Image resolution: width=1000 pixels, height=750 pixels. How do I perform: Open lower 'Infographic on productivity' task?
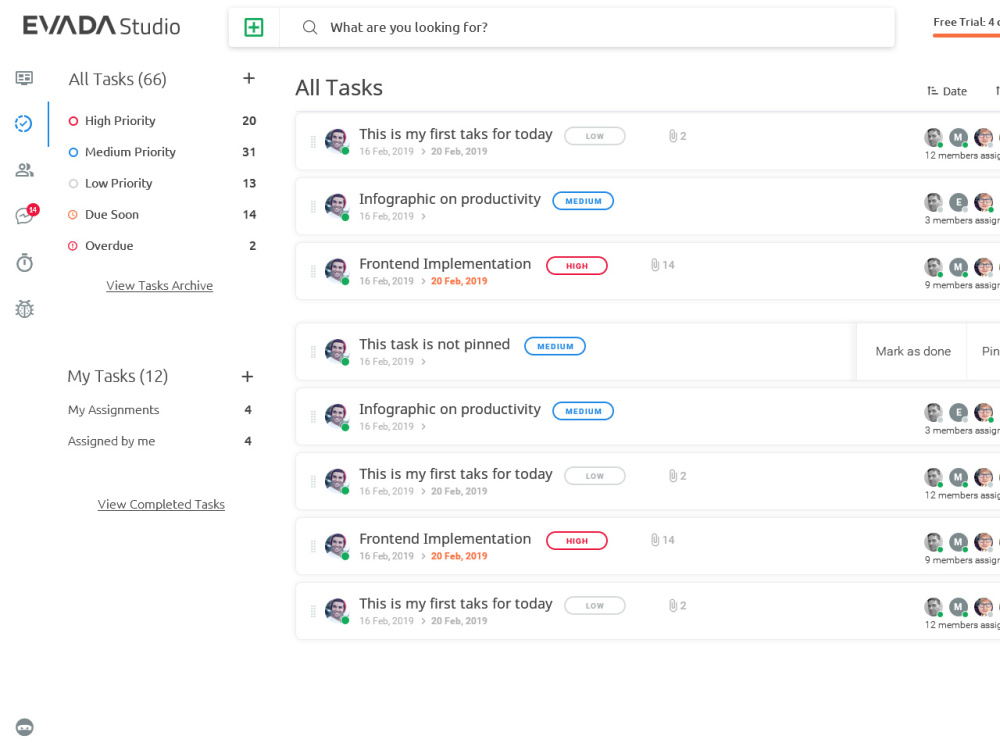450,409
